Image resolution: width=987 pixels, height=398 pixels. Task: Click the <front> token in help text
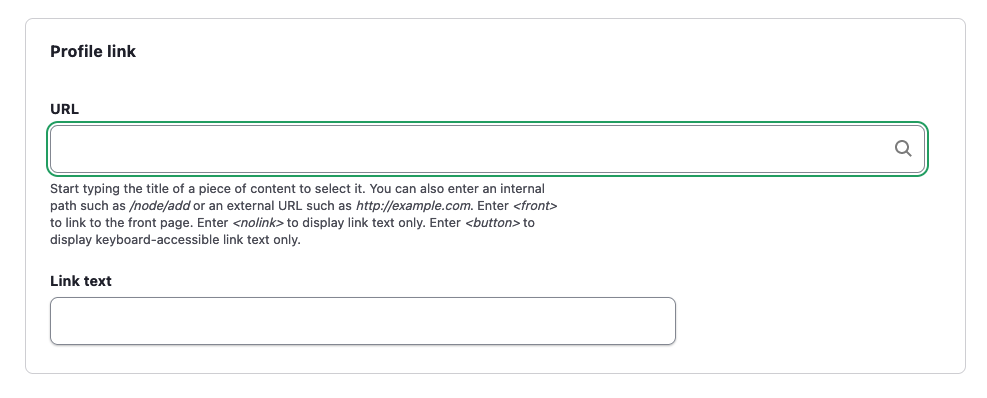pyautogui.click(x=535, y=206)
